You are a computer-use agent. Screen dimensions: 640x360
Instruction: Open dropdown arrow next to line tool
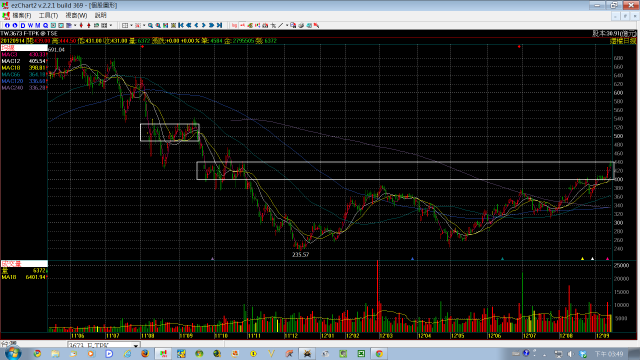click(287, 25)
